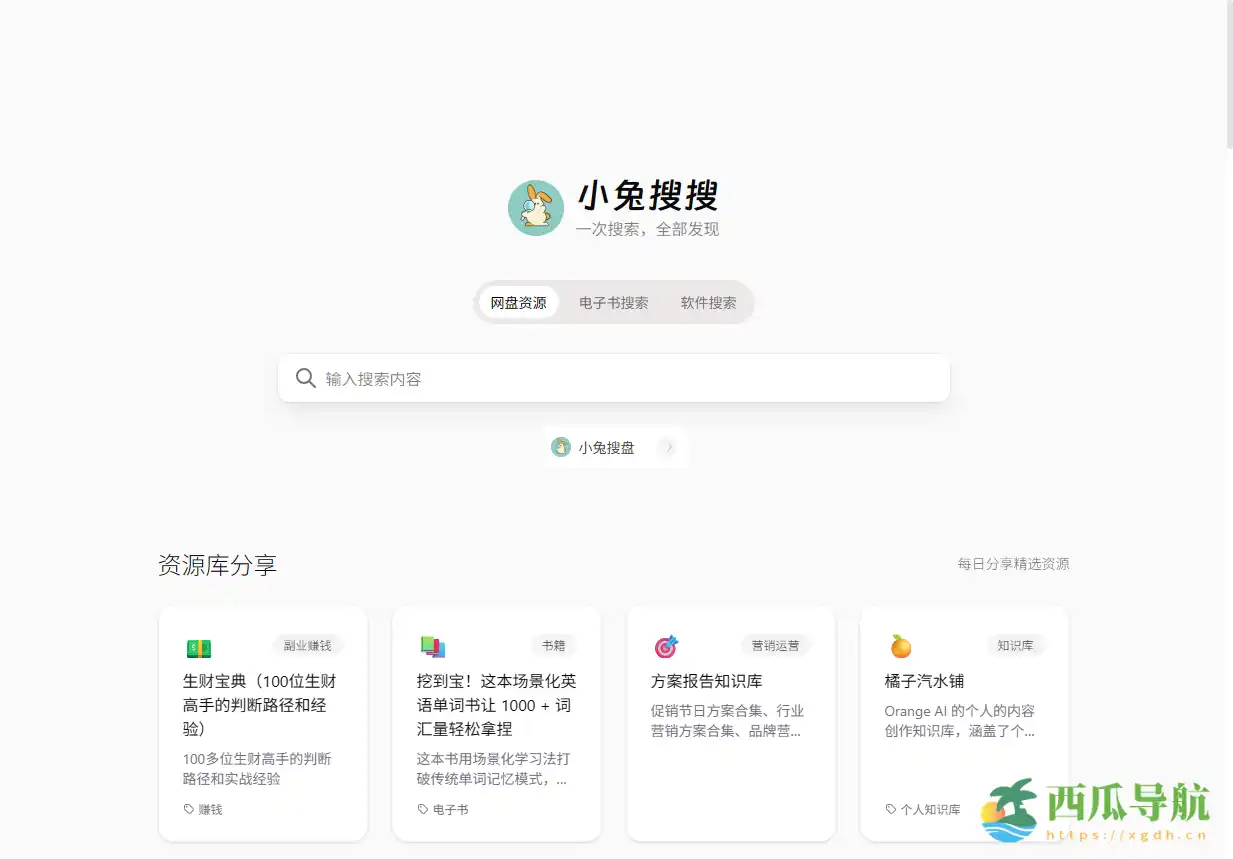
Task: Select the 网盘资源 tab
Action: click(518, 302)
